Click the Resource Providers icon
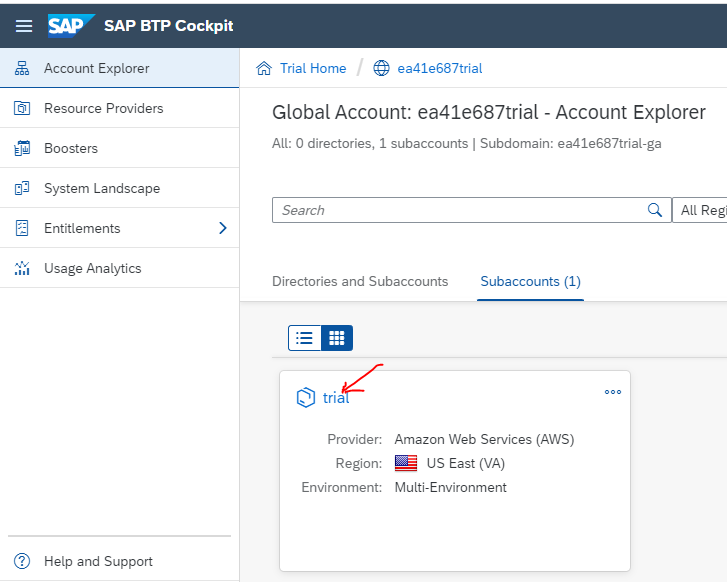 click(22, 108)
